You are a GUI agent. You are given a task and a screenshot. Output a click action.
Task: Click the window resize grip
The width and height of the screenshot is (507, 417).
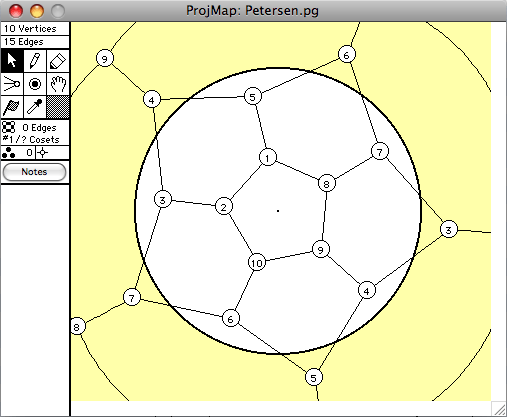click(x=499, y=409)
